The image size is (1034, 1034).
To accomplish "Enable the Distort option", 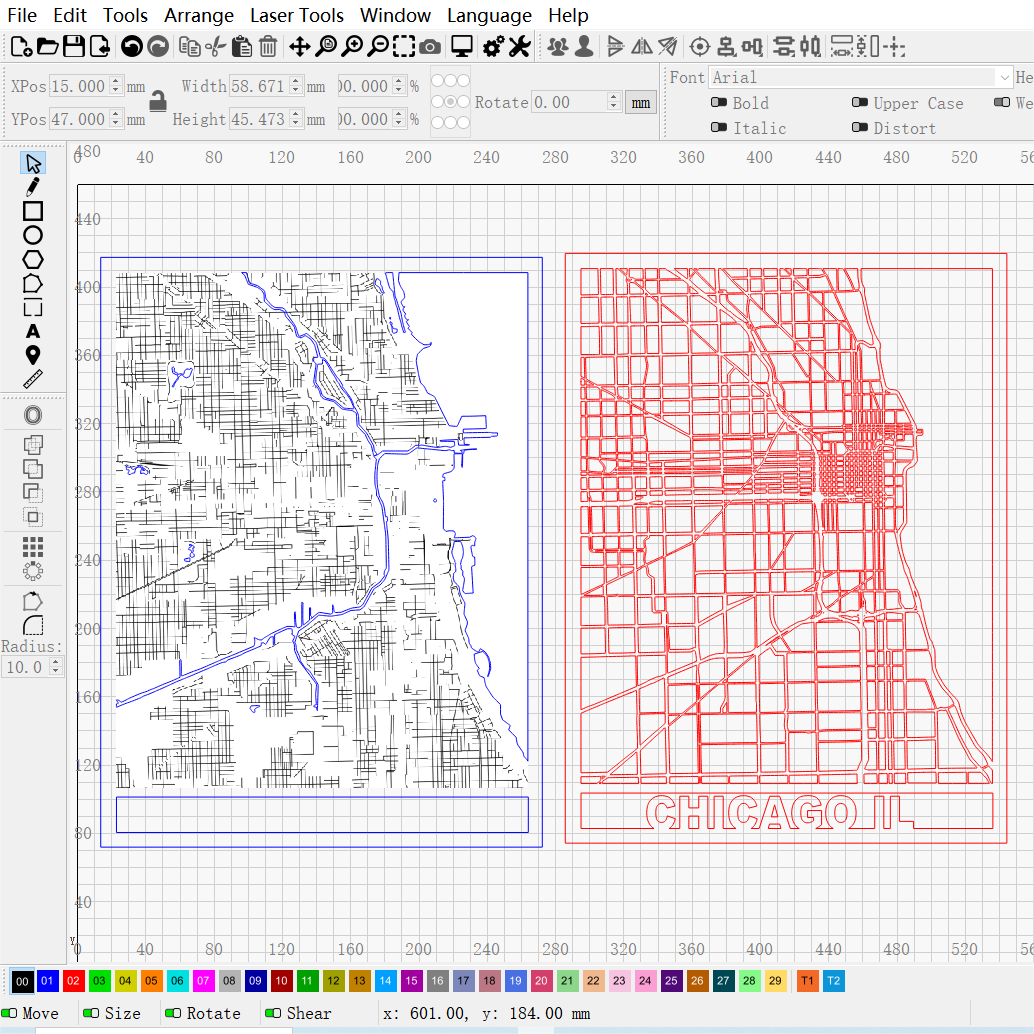I will 861,128.
